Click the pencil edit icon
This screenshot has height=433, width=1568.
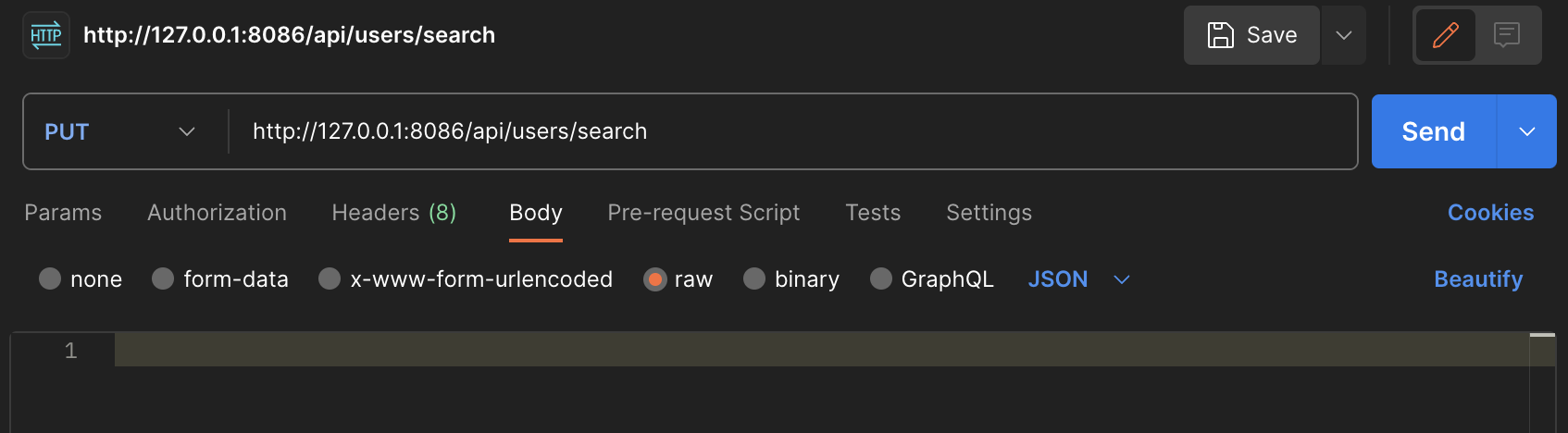click(x=1446, y=35)
